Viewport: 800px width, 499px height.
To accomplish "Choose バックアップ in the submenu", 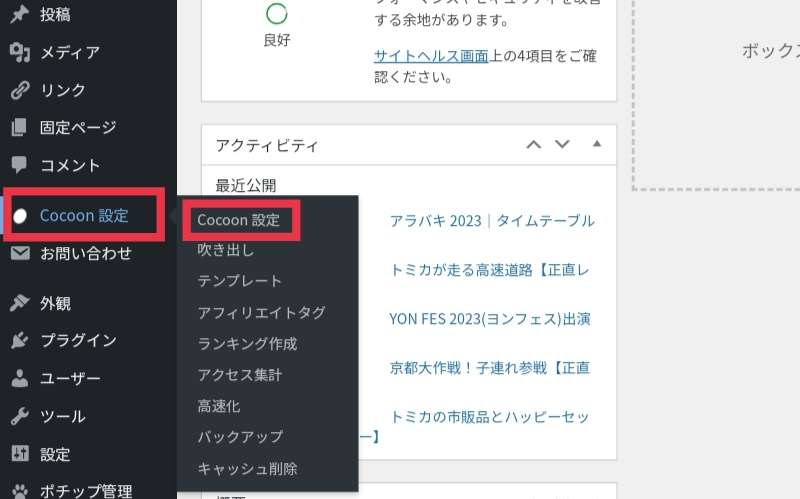I will coord(240,437).
